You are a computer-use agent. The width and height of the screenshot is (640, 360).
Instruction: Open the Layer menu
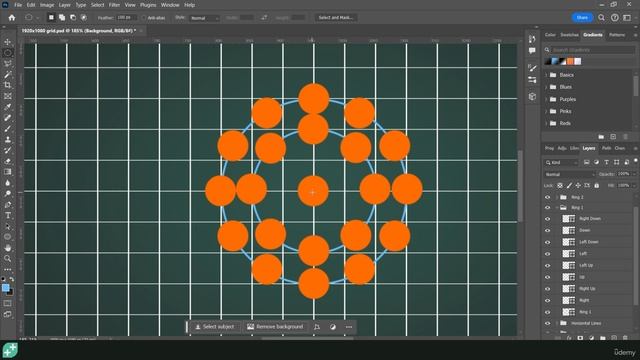click(64, 5)
